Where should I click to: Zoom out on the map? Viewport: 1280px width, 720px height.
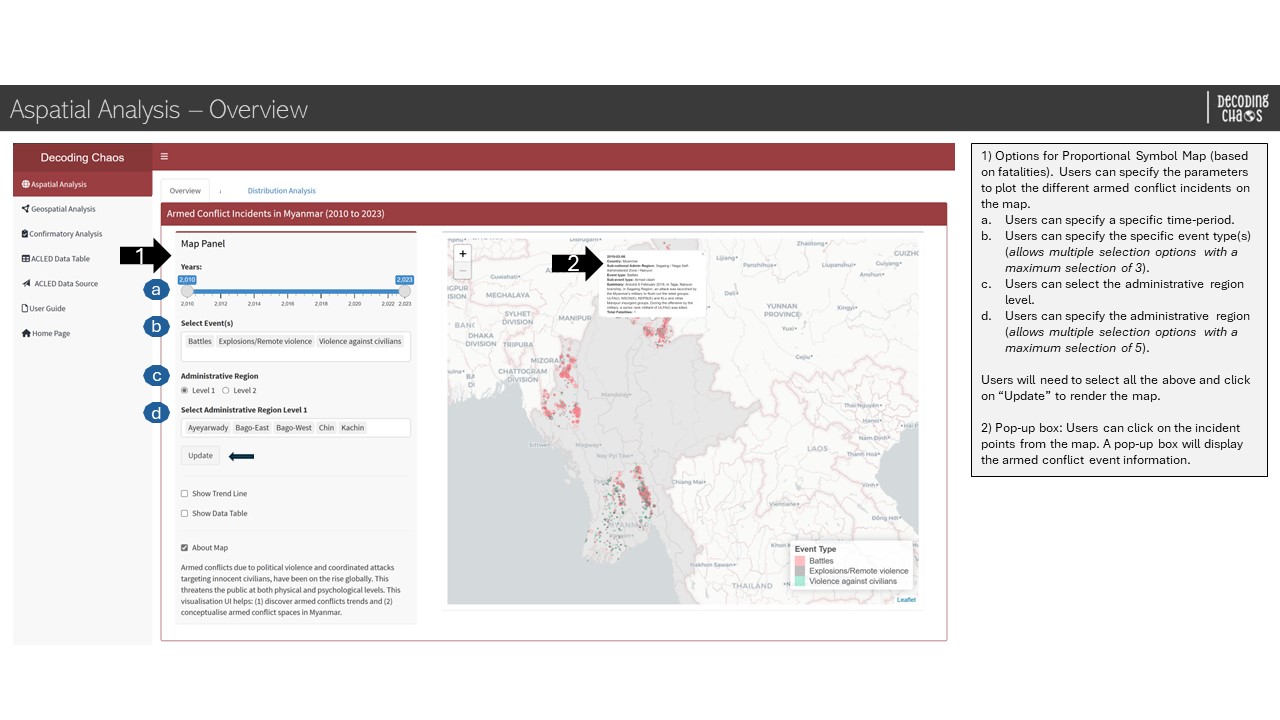[x=462, y=271]
